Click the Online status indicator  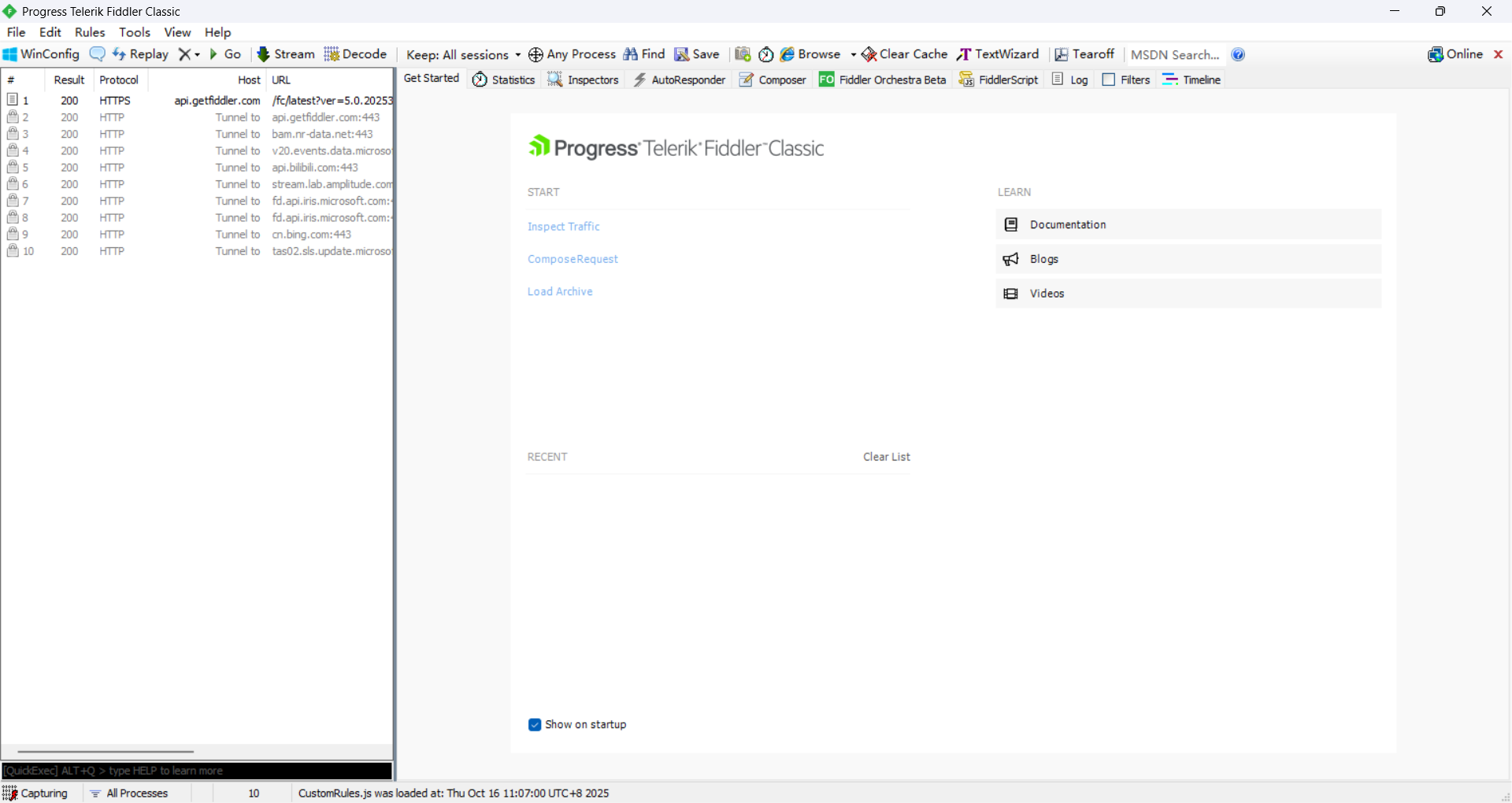pyautogui.click(x=1455, y=54)
